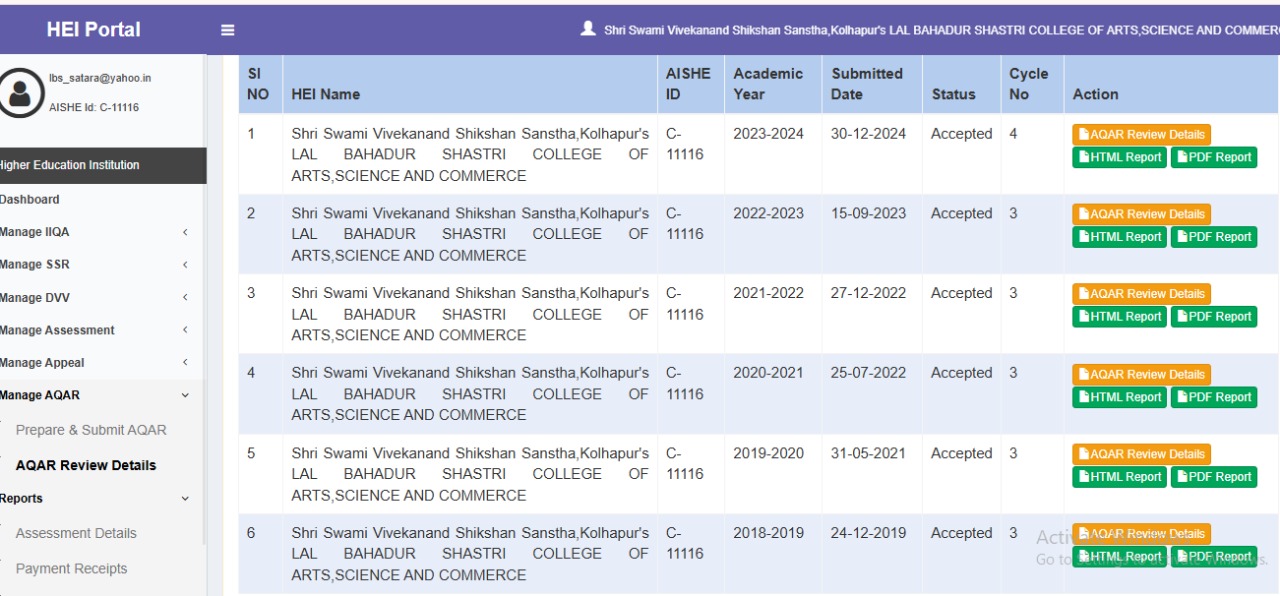This screenshot has width=1280, height=596.
Task: Click the sidebar vertical scrollbar
Action: pyautogui.click(x=204, y=300)
